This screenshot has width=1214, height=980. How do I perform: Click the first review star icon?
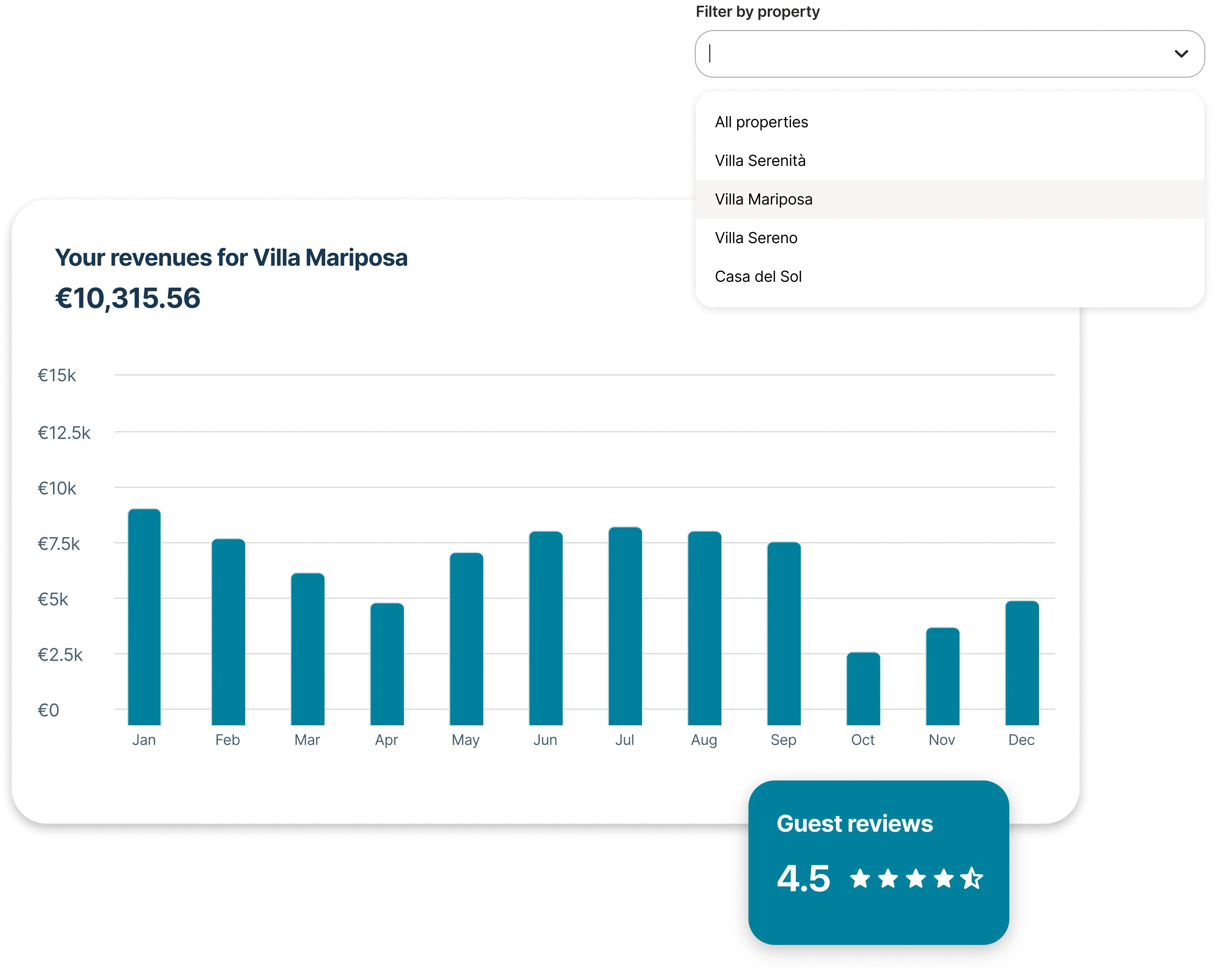tap(861, 878)
